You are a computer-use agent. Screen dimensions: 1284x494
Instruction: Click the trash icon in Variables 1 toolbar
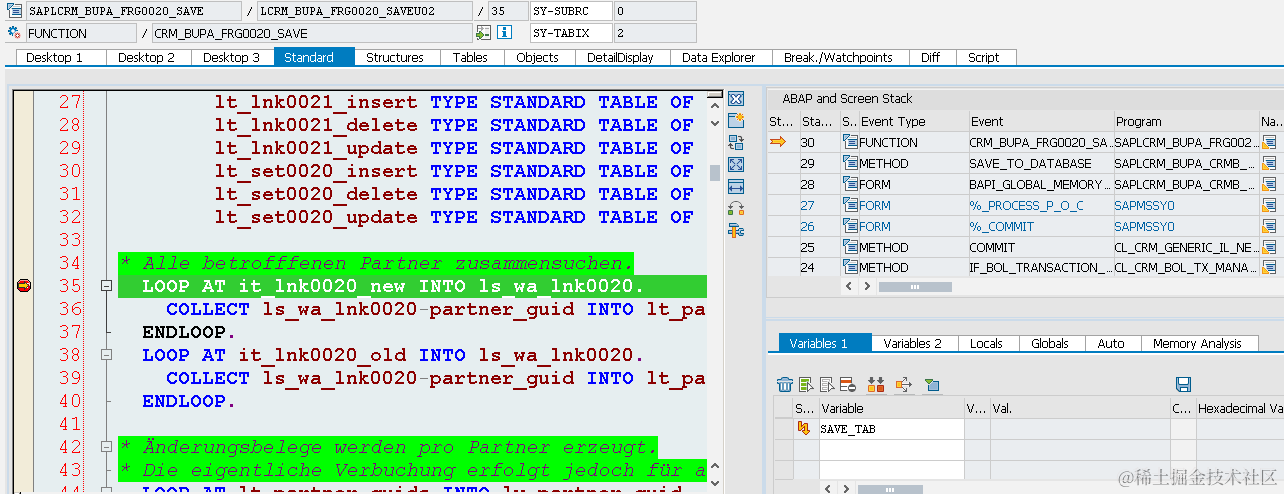785,385
